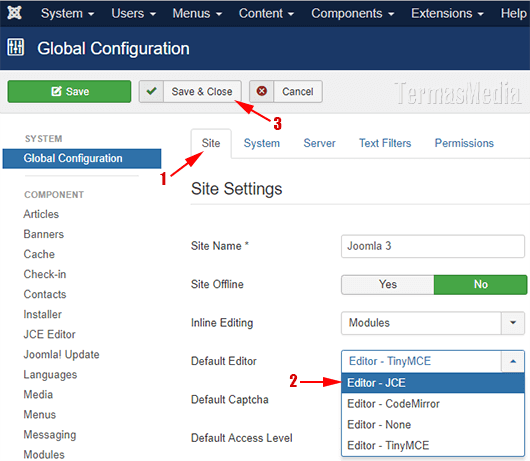Click the Default Captcha label
The image size is (530, 461).
(x=230, y=399)
